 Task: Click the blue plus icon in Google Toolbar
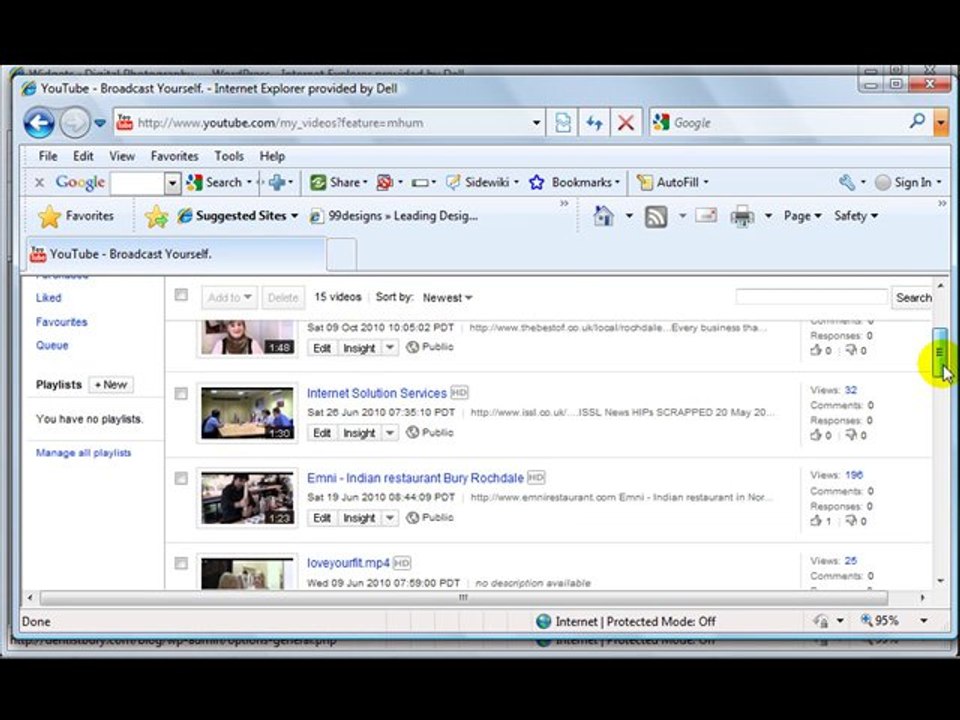tap(277, 182)
